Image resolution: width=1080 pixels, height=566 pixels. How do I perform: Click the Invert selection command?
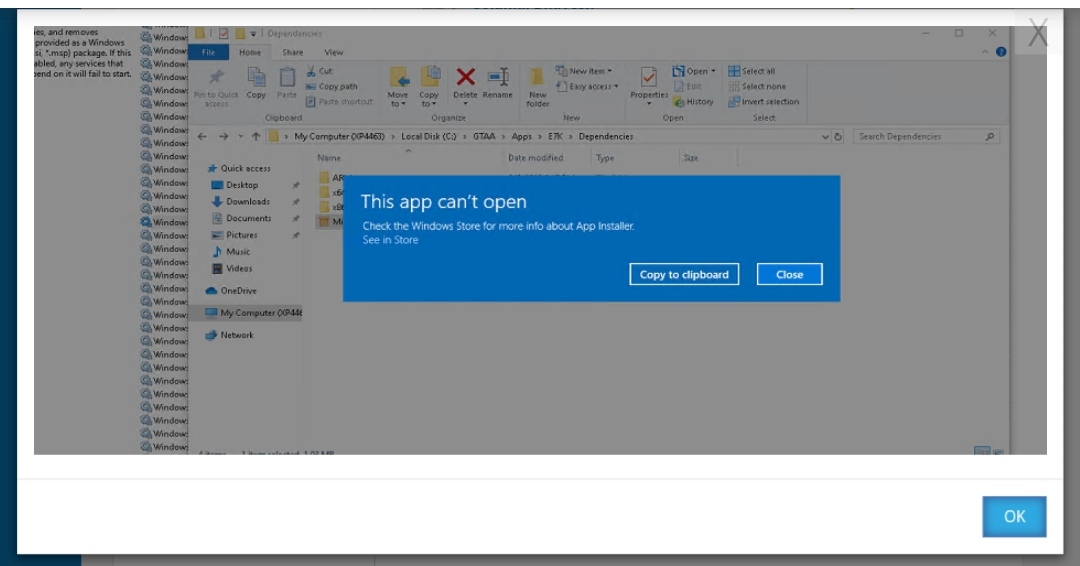click(x=764, y=102)
